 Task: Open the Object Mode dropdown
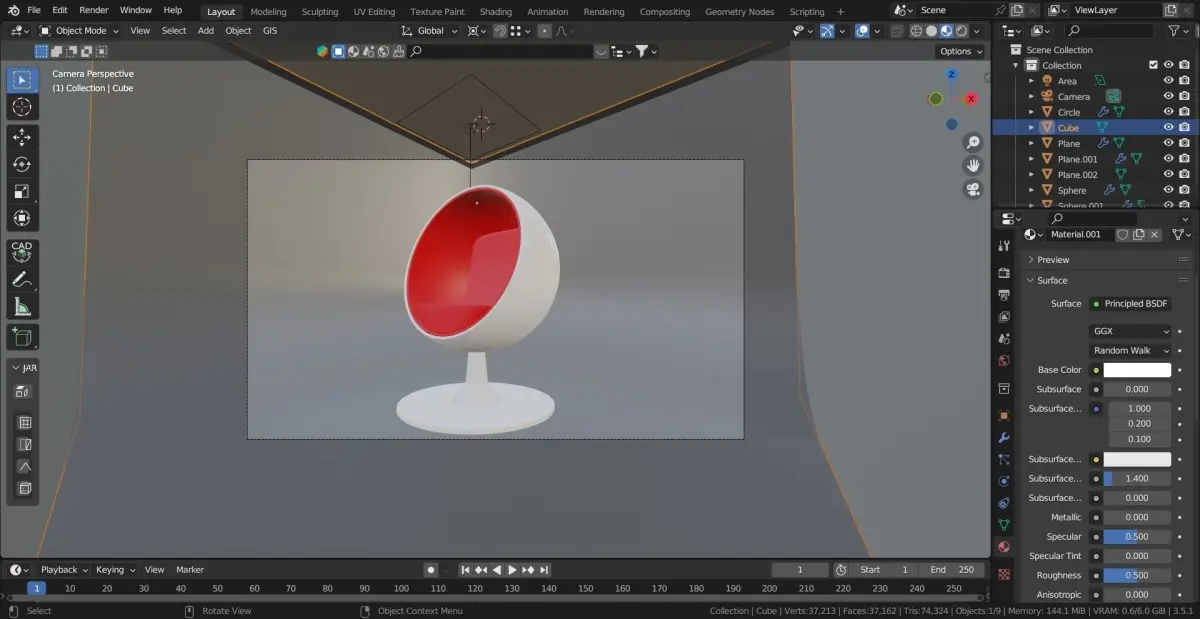point(79,31)
